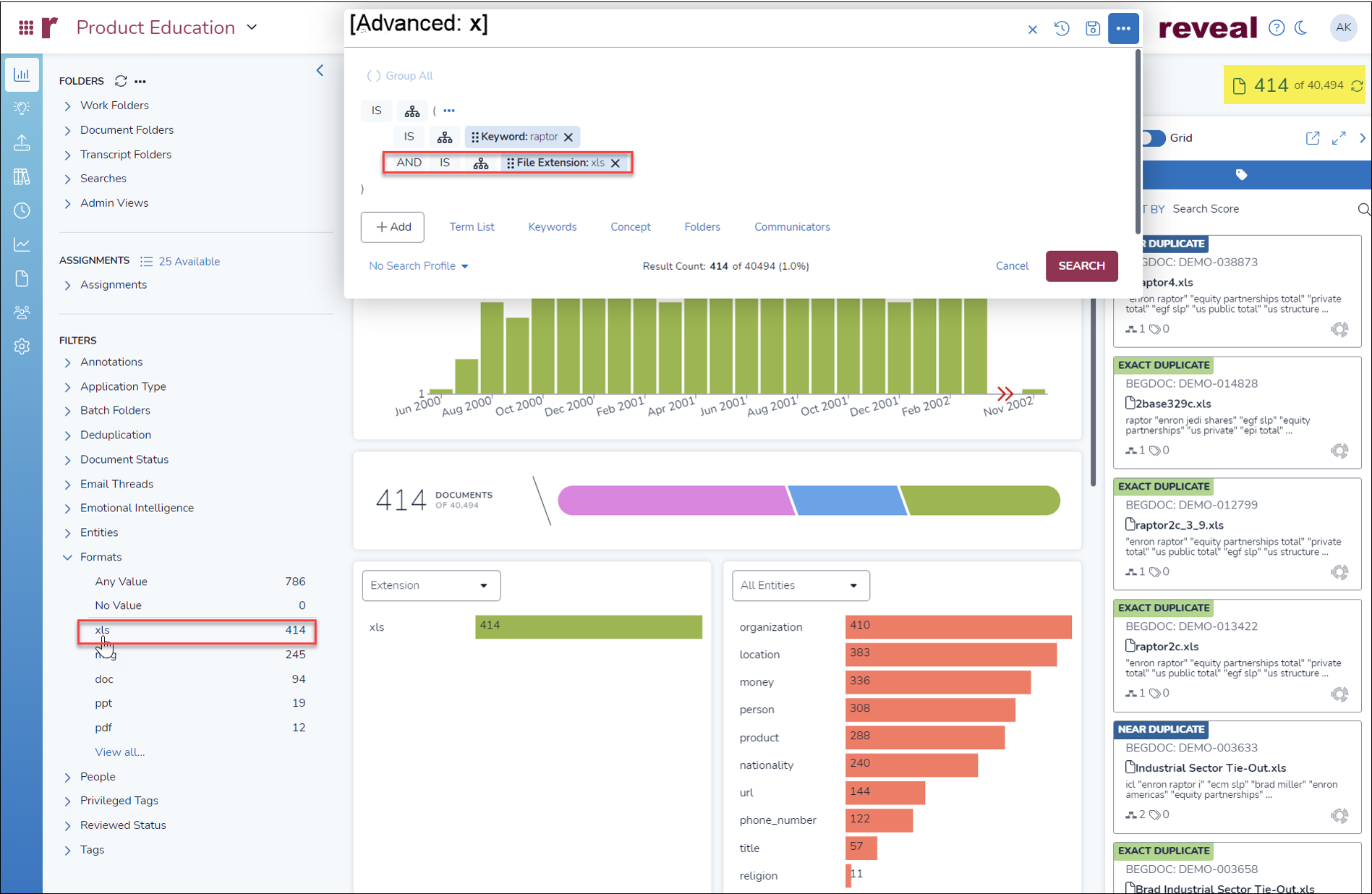This screenshot has width=1372, height=894.
Task: Select the History clock icon in the sidebar
Action: pyautogui.click(x=22, y=210)
